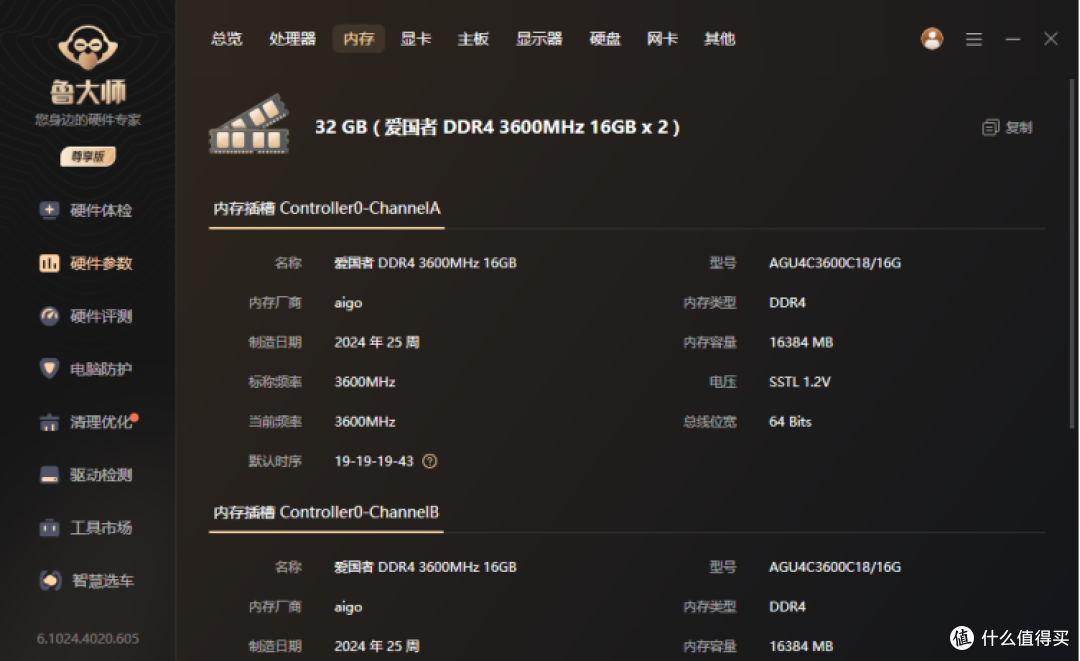Open the 显卡 tab
This screenshot has height=661, width=1080.
coord(416,38)
